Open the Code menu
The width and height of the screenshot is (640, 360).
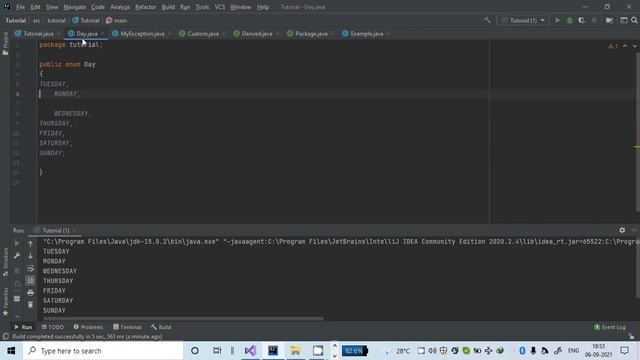coord(98,7)
